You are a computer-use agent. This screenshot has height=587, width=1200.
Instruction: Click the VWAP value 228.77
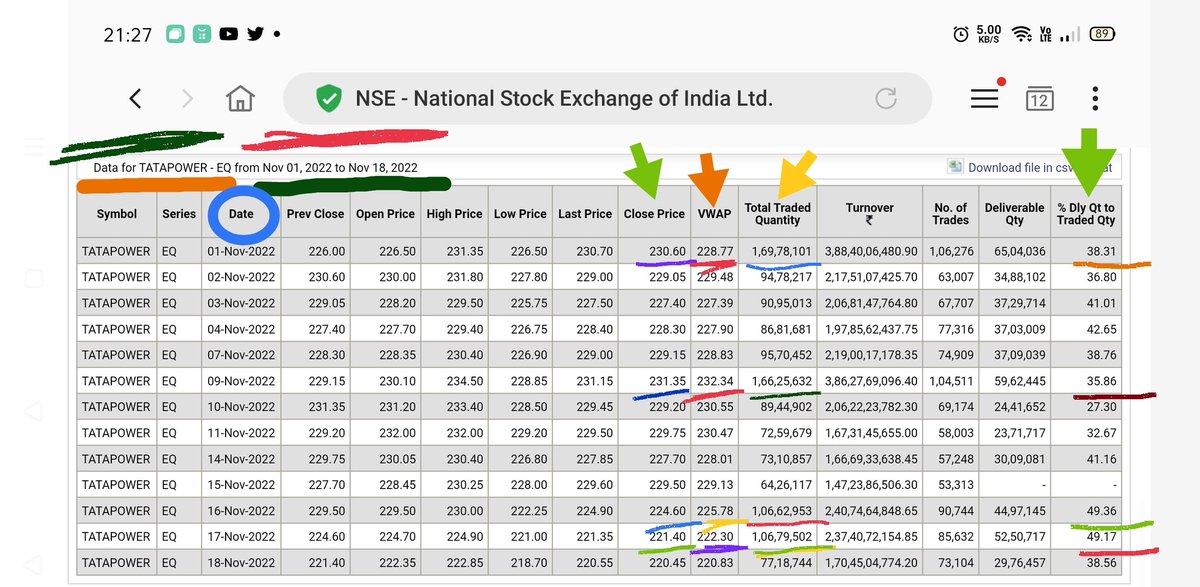click(x=714, y=251)
